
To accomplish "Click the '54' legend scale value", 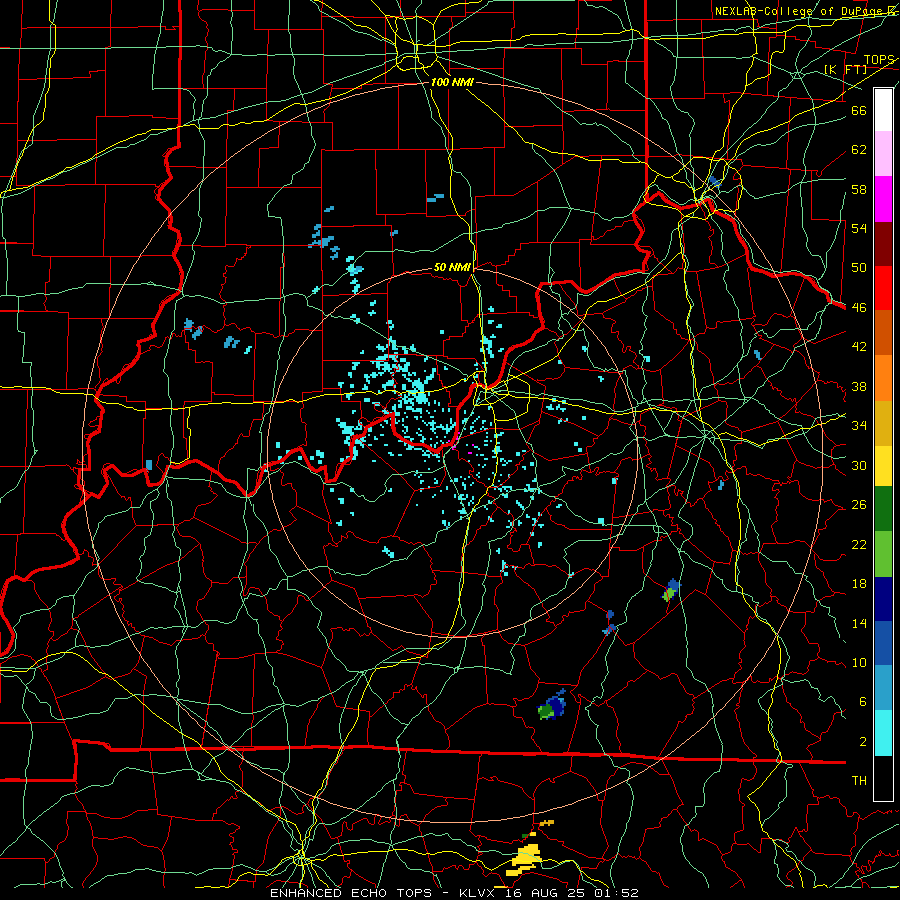I will click(x=859, y=228).
